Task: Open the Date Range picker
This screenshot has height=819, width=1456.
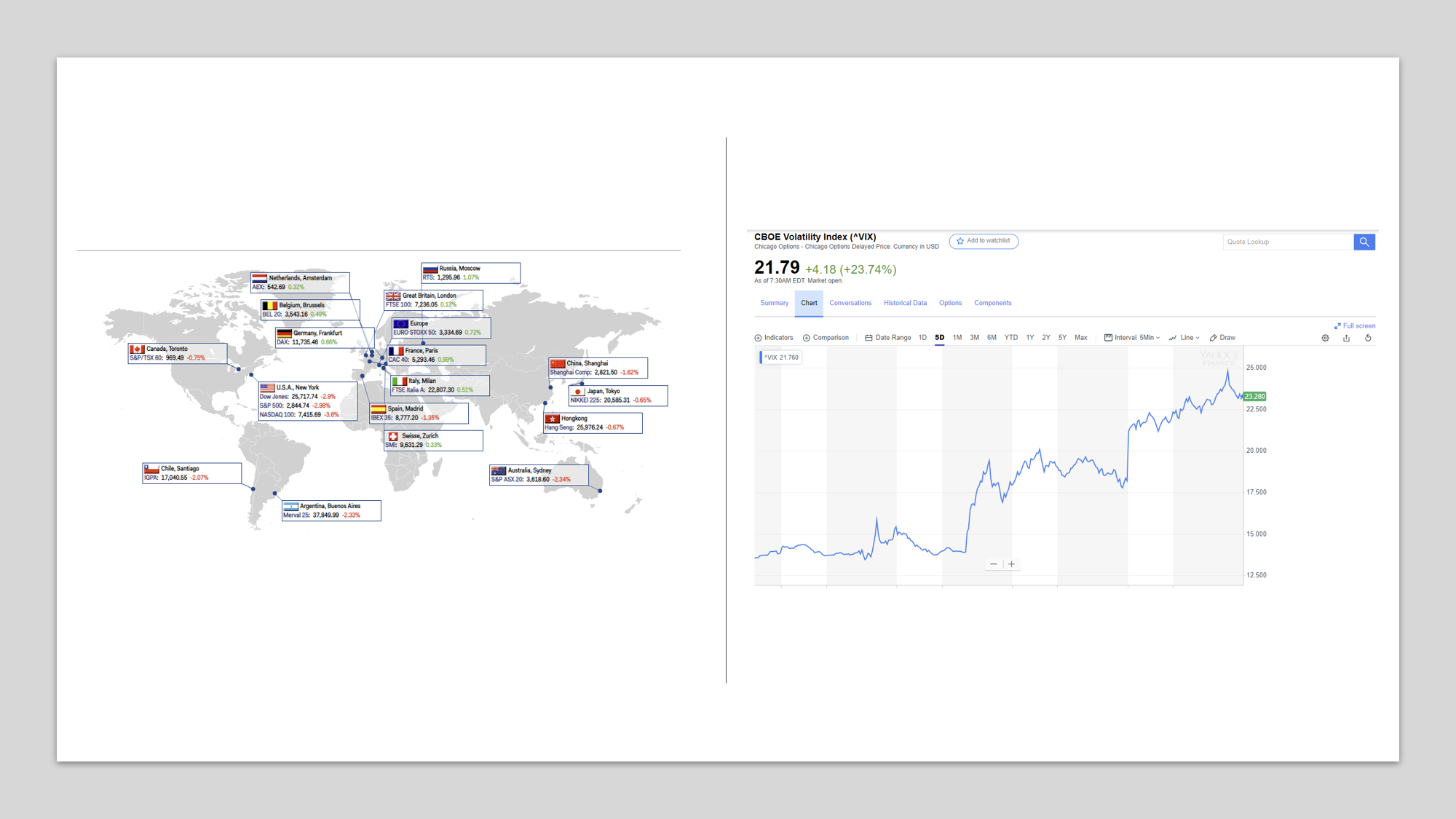Action: click(x=888, y=338)
